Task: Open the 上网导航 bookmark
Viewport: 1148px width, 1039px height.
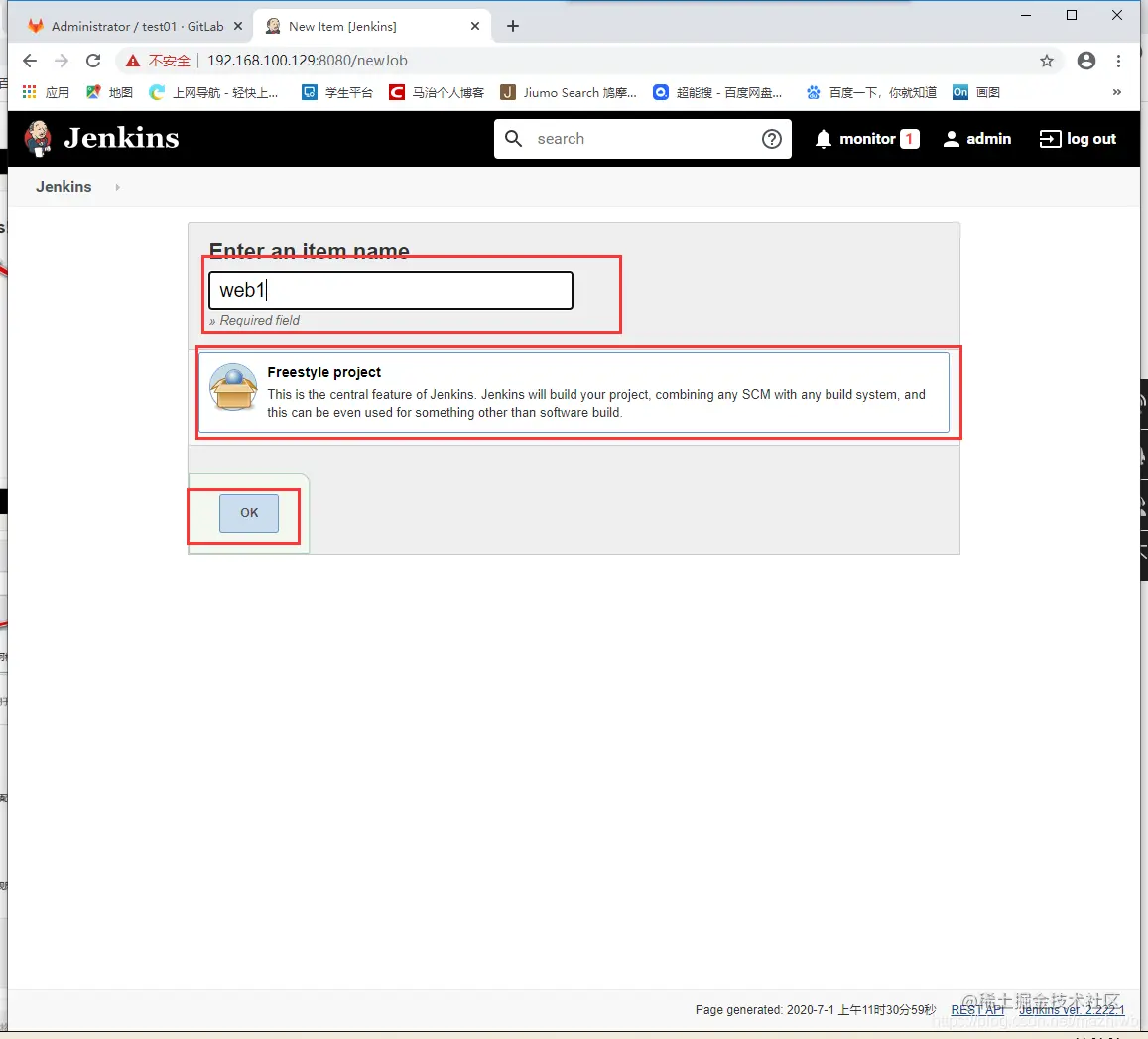Action: coord(213,92)
